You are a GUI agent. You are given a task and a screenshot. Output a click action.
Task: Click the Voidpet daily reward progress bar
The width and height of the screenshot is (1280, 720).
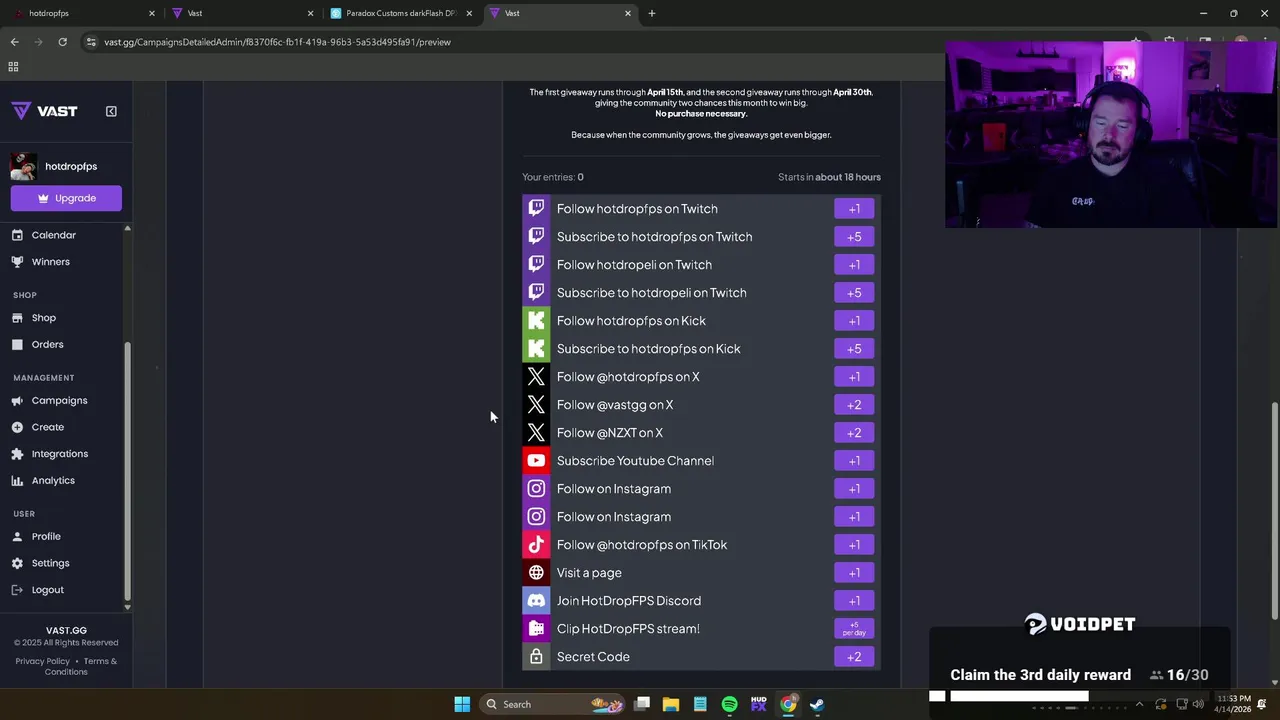tap(1019, 696)
